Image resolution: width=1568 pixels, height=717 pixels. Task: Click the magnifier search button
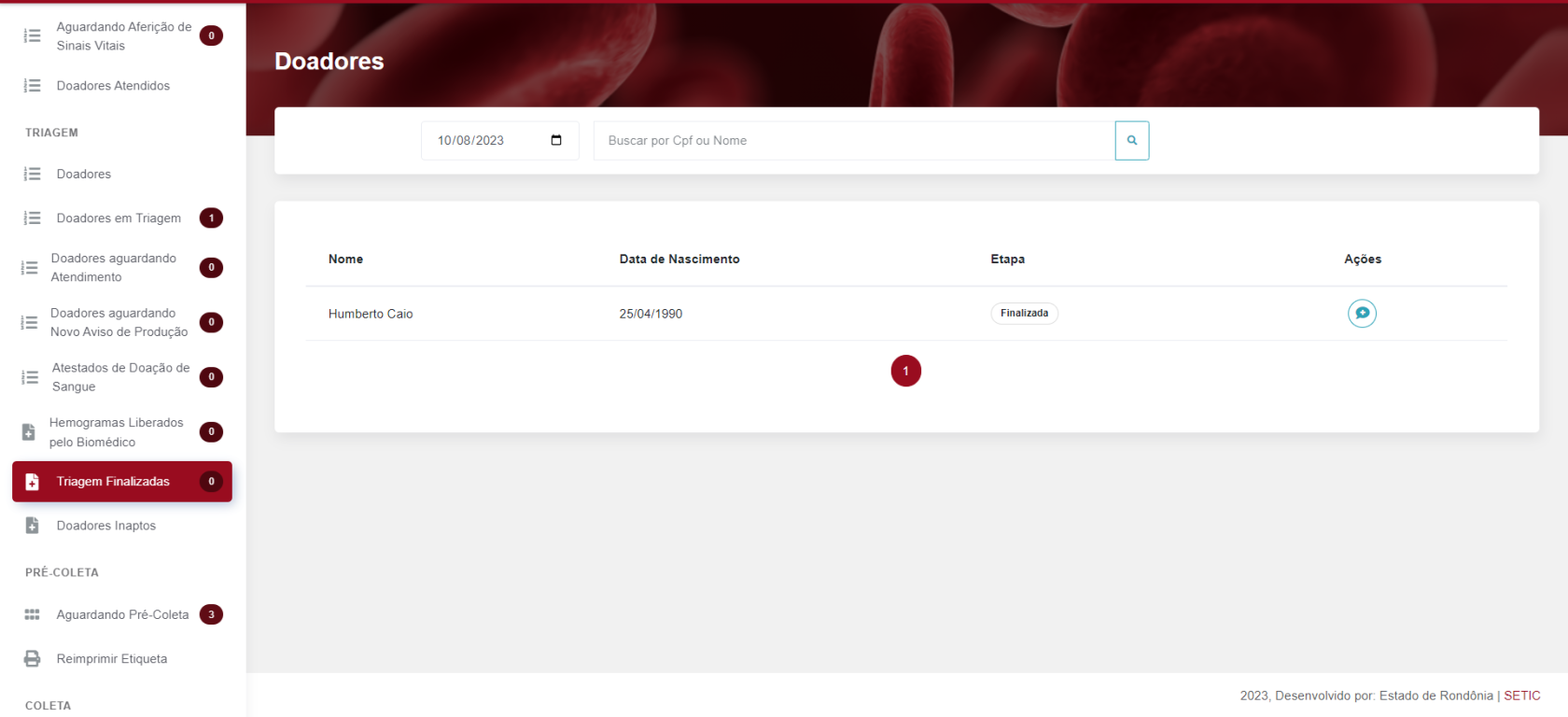tap(1131, 141)
